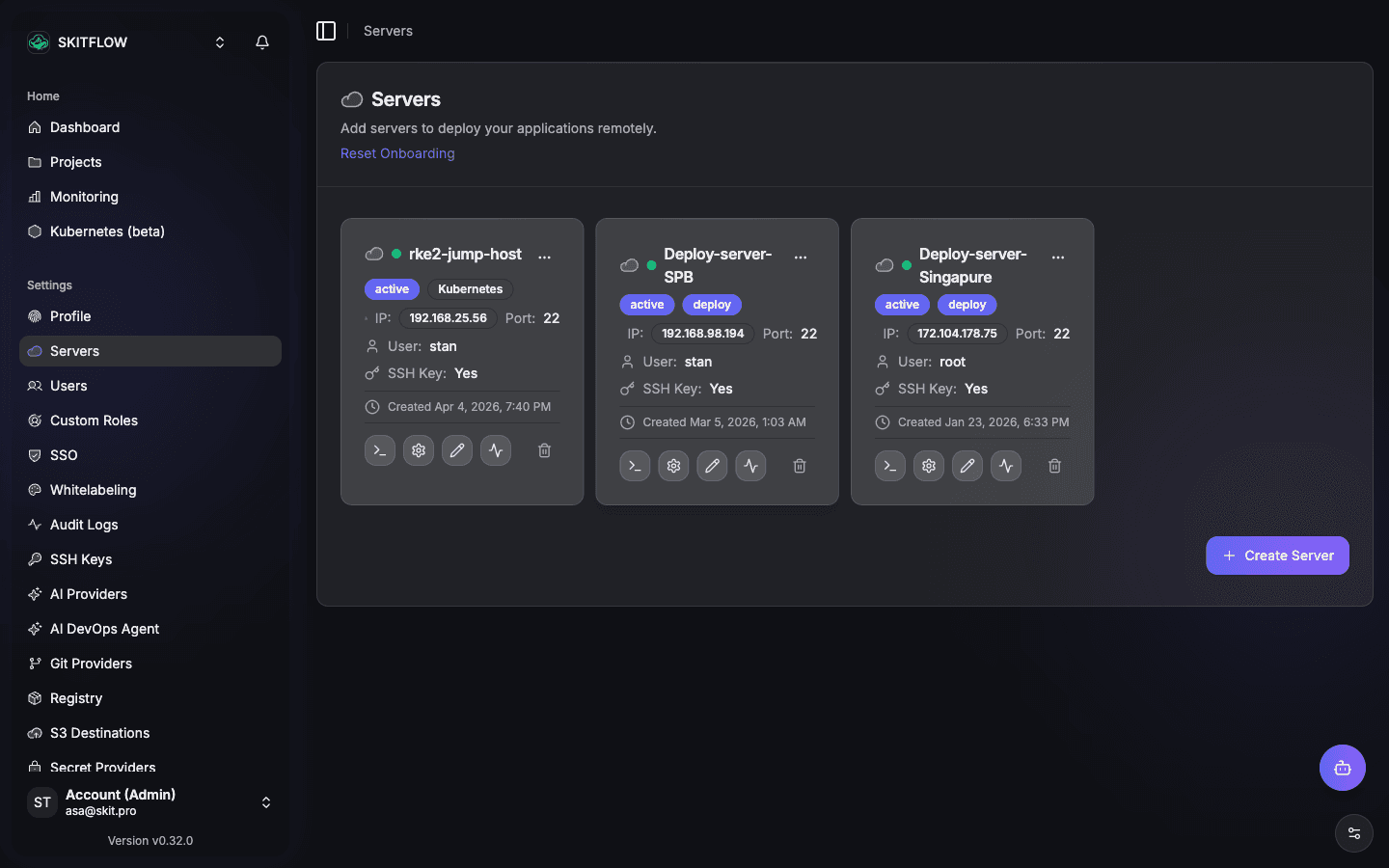Open Users settings

tap(150, 386)
